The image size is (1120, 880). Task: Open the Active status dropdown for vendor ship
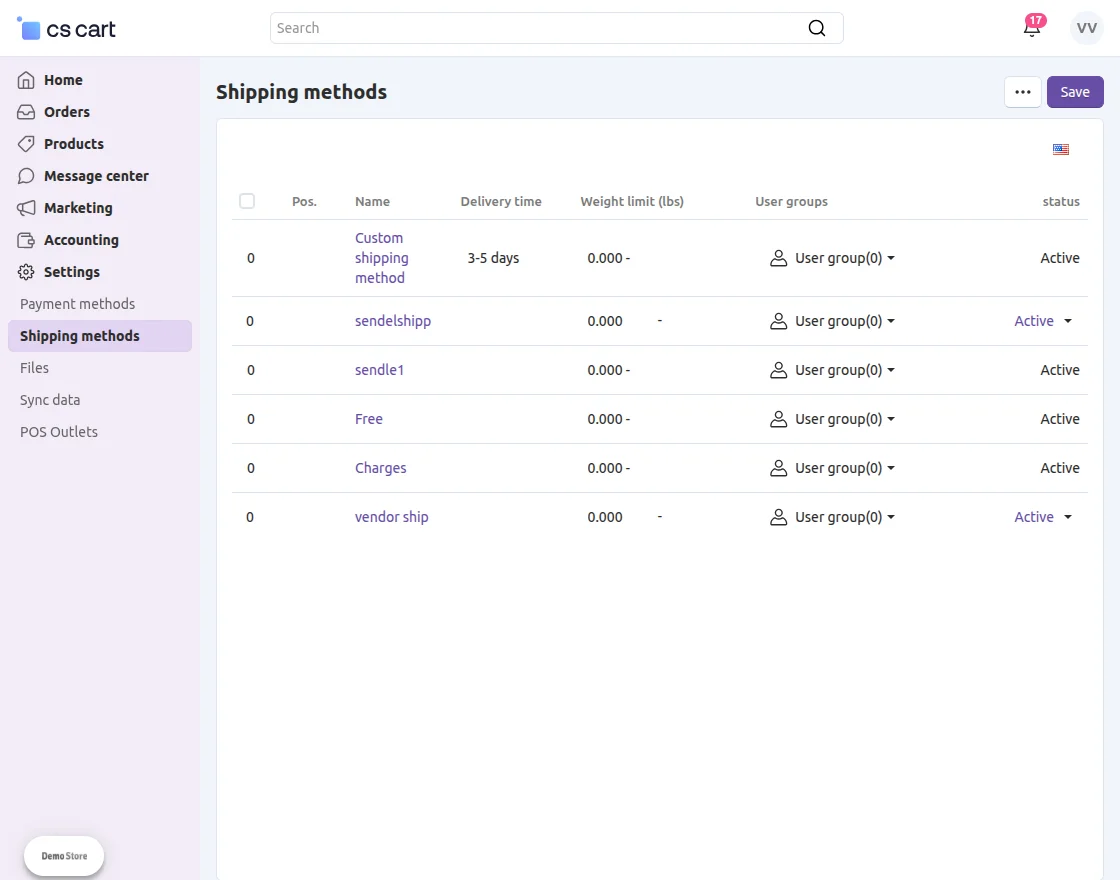tap(1042, 517)
